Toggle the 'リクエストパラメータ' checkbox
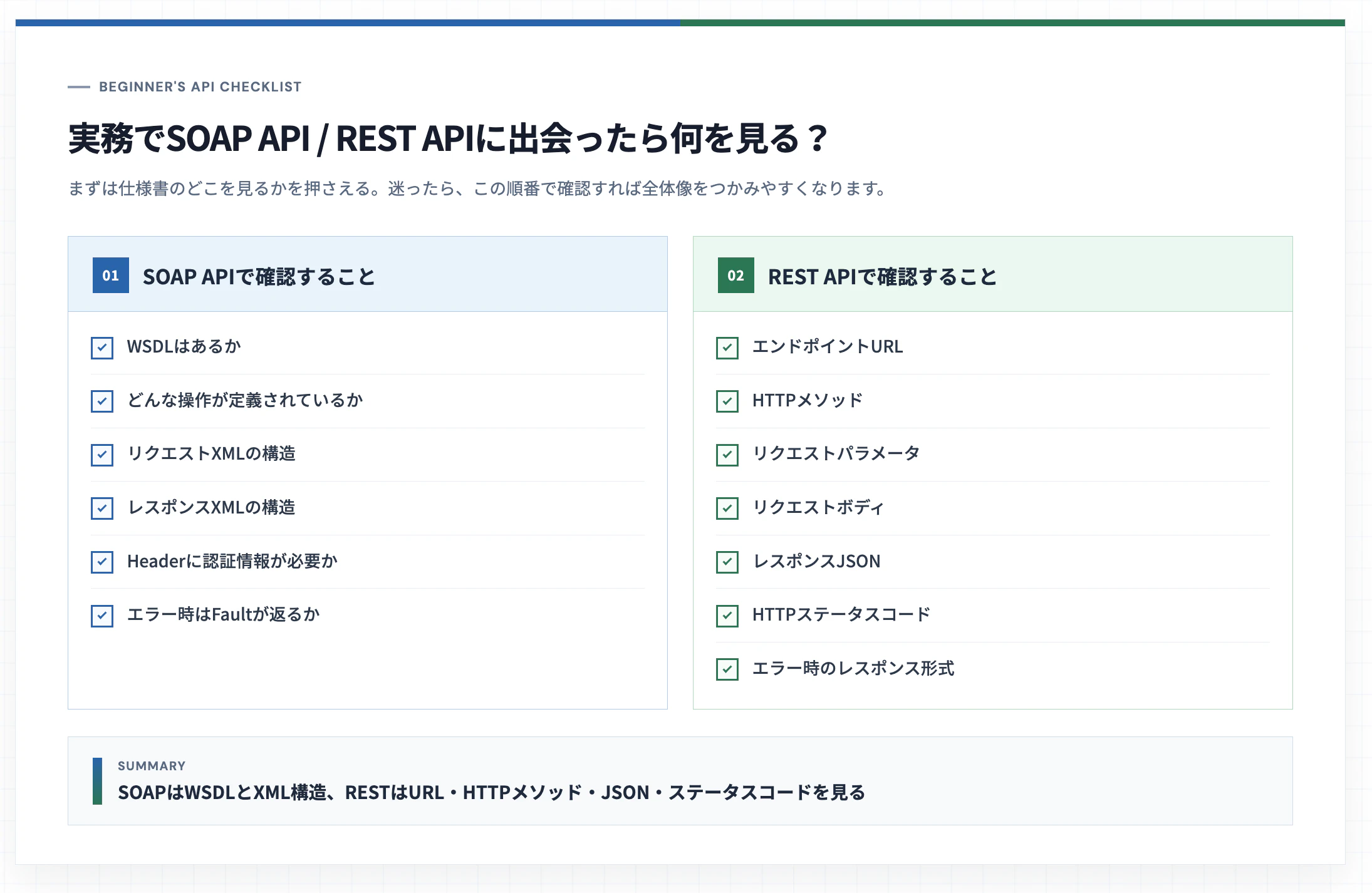Viewport: 1372px width, 893px height. click(727, 455)
